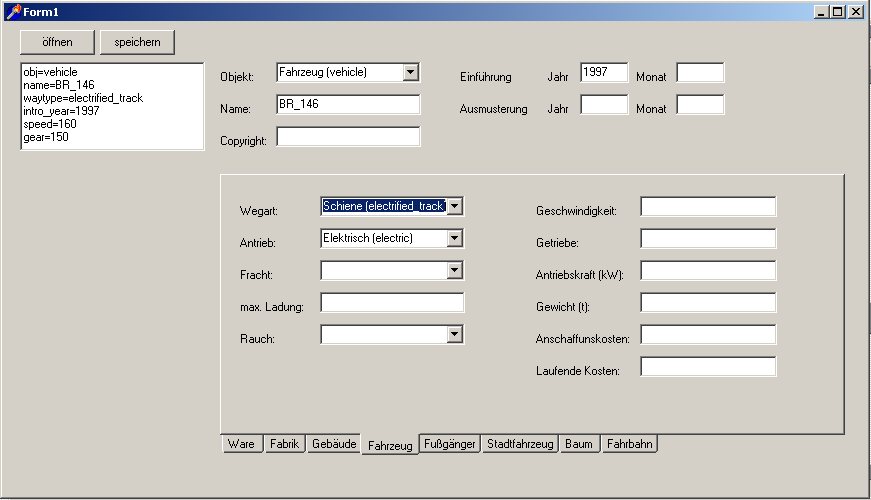The width and height of the screenshot is (871, 500).
Task: Click the Einführung Jahr field showing 1997
Action: [603, 73]
